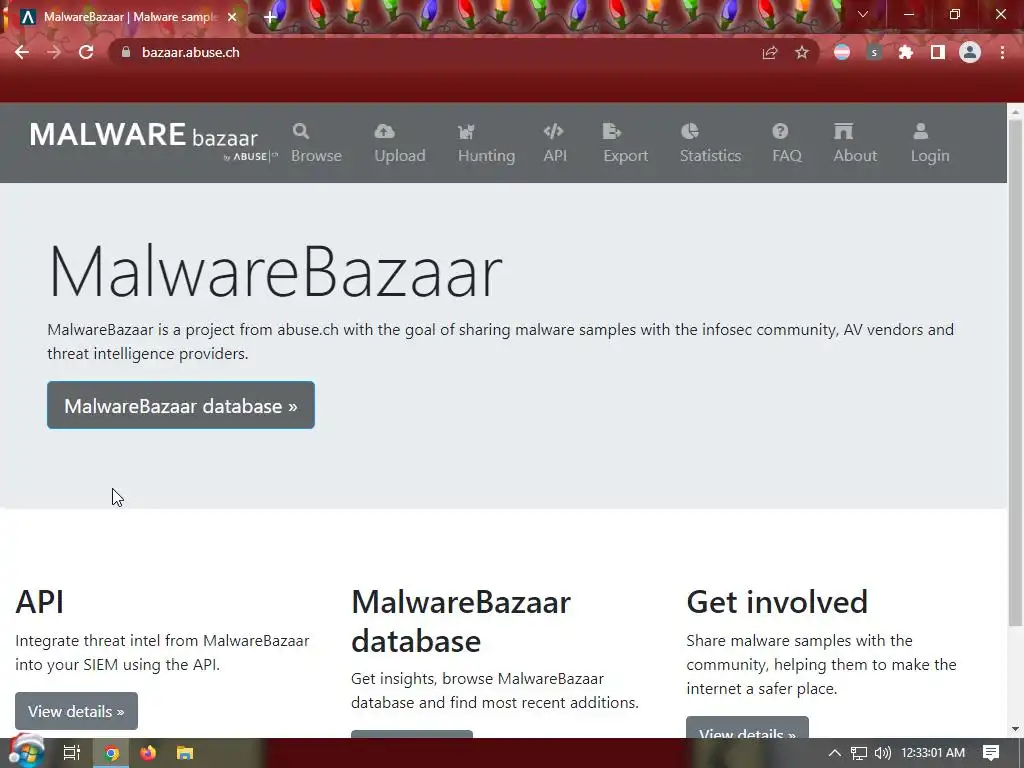Open the Windows Start button
The width and height of the screenshot is (1024, 768).
(27, 752)
